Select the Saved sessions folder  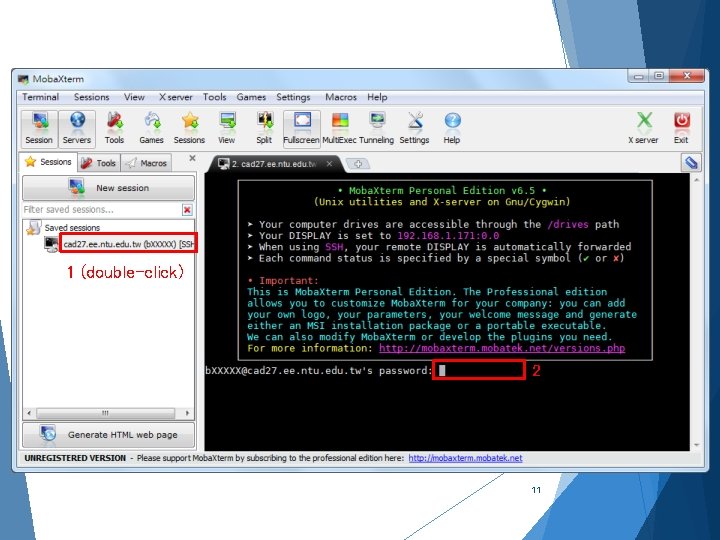click(72, 227)
